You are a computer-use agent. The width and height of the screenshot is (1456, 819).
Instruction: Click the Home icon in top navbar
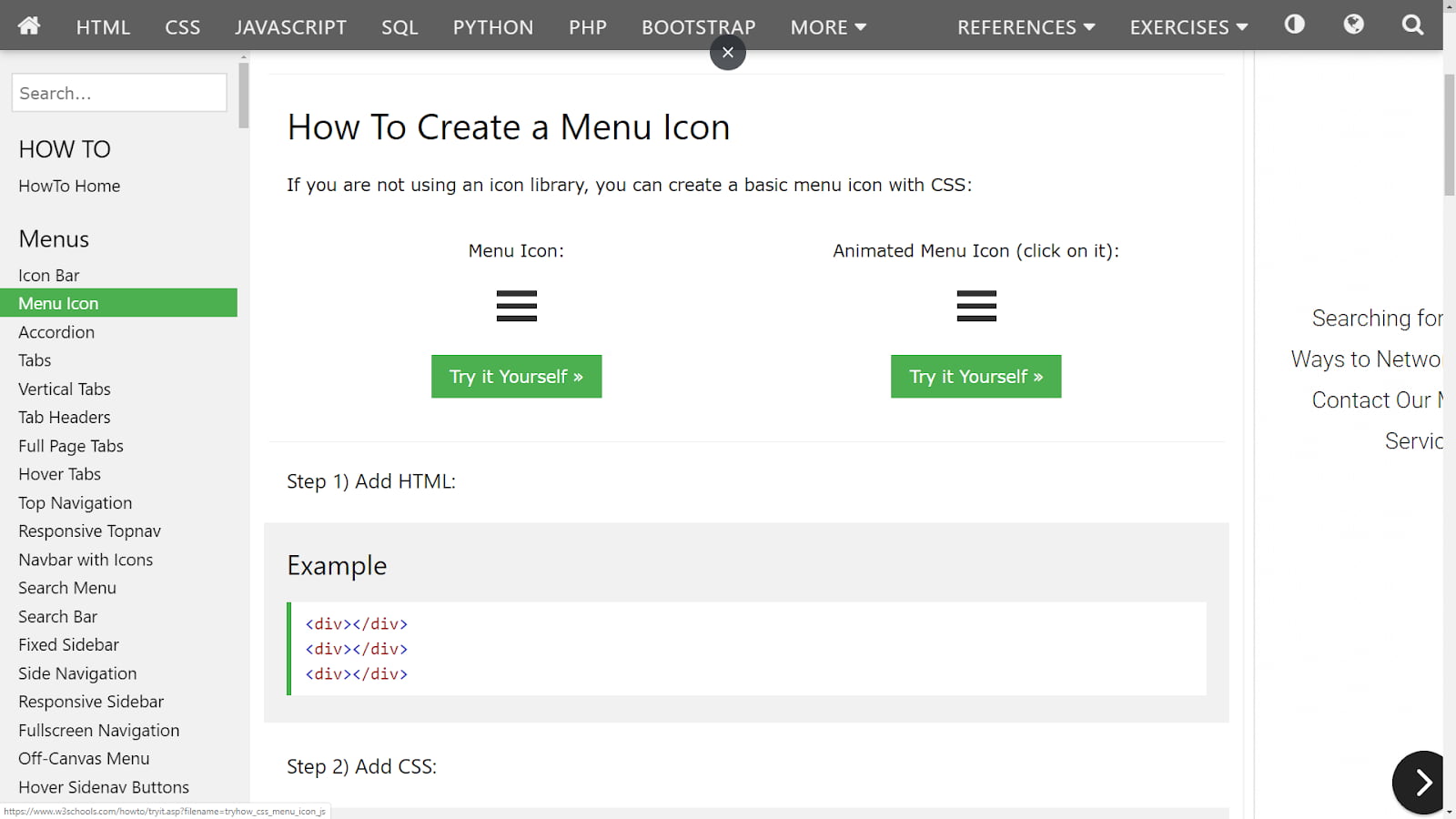tap(29, 25)
